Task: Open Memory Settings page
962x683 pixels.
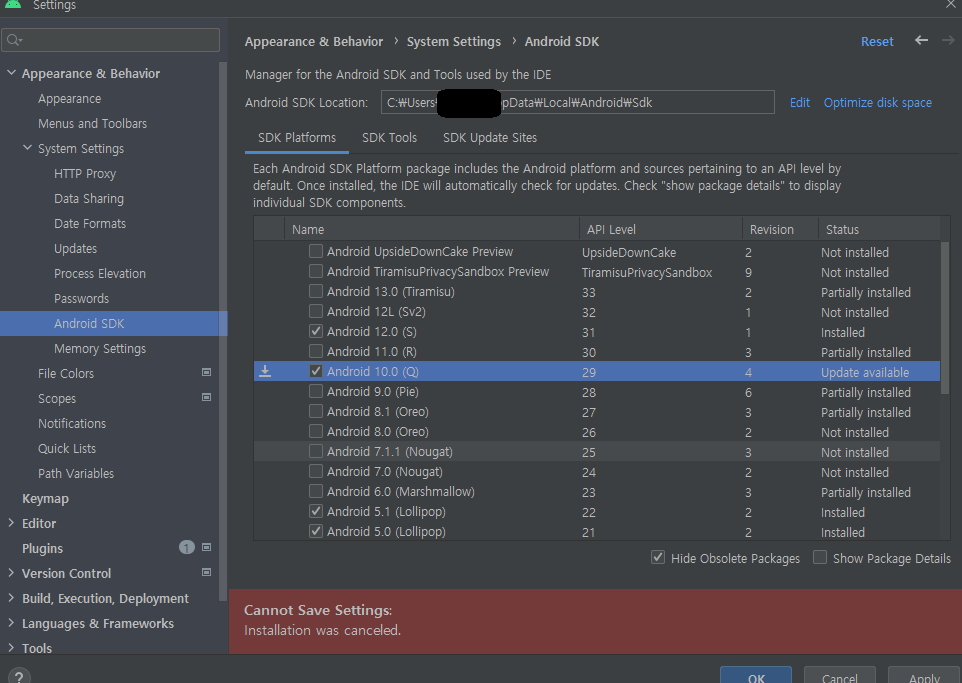Action: [100, 349]
